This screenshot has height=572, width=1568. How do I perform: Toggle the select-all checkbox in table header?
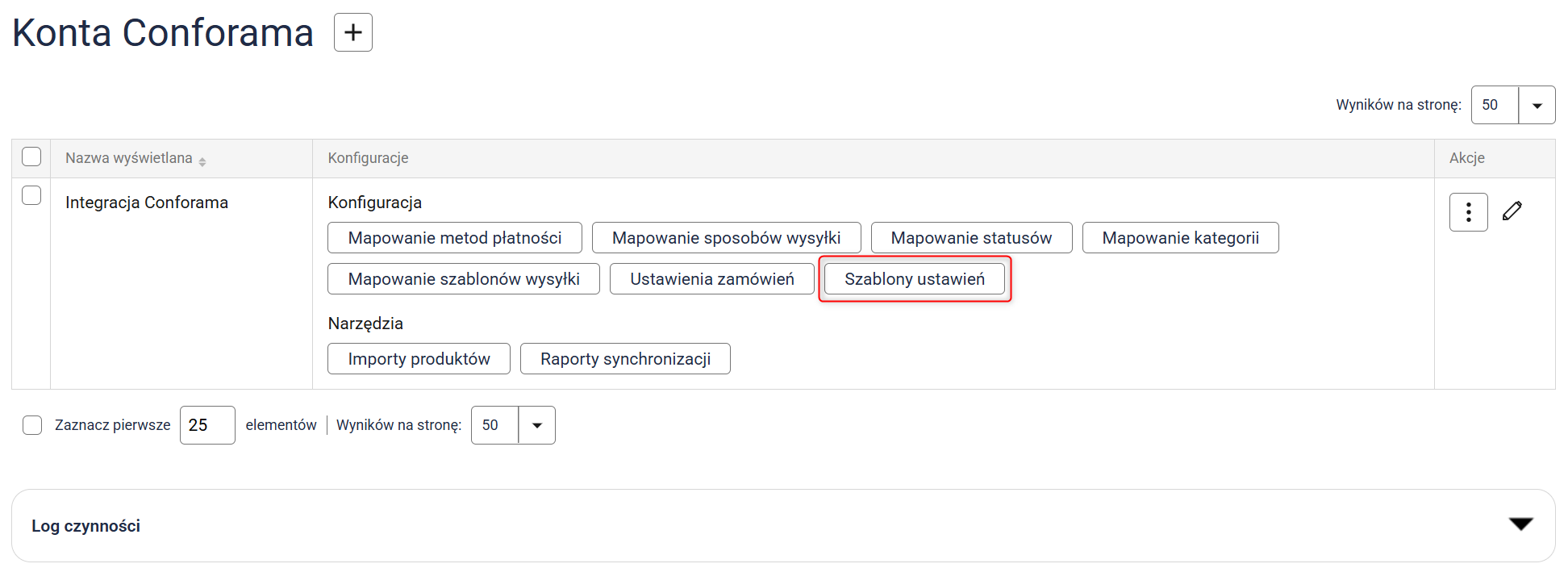31,157
